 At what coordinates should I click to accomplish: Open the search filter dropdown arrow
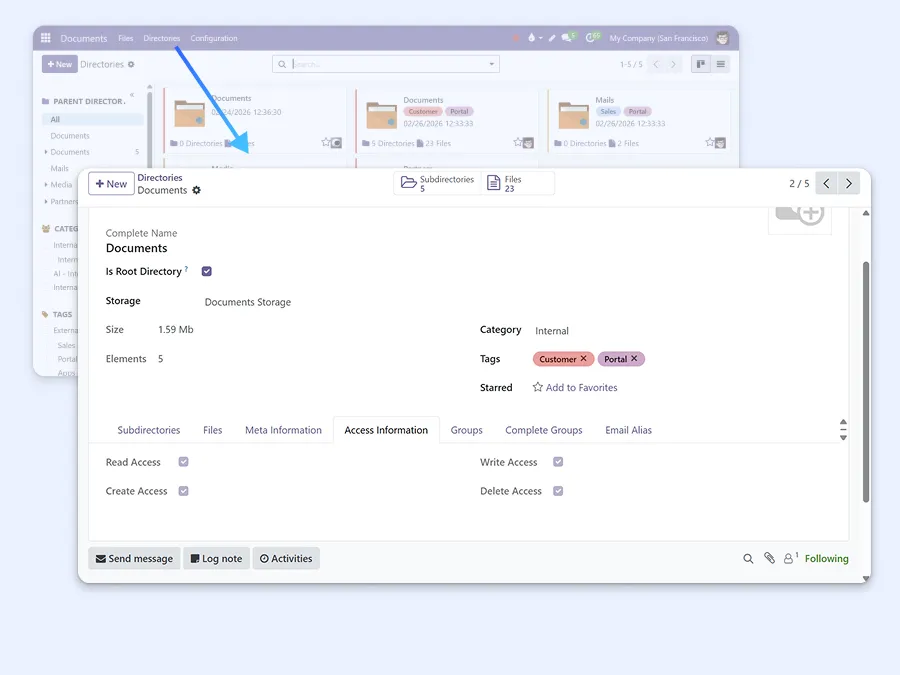tap(491, 63)
